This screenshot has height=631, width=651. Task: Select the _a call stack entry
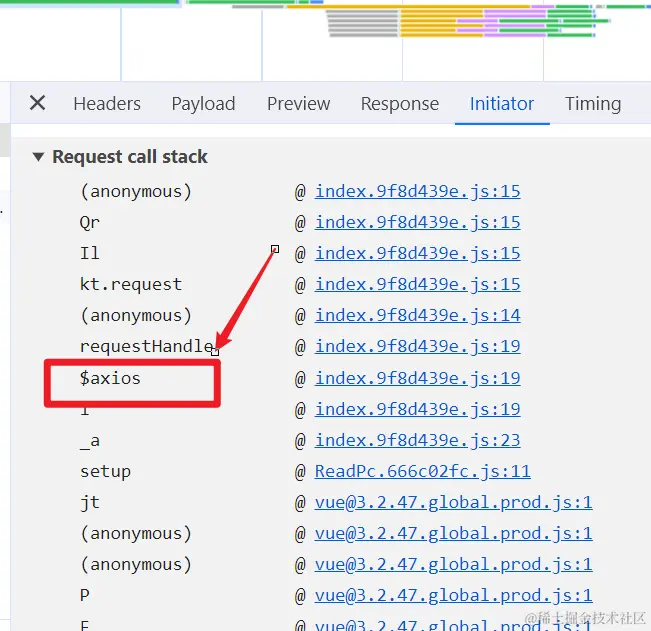[90, 441]
